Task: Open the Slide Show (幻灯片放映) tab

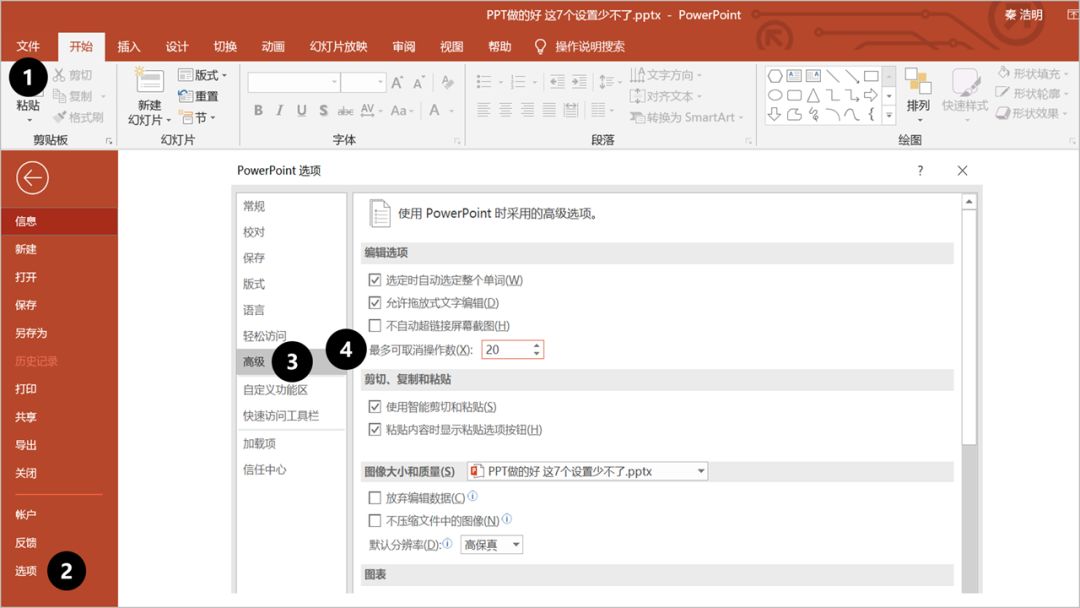Action: click(338, 46)
